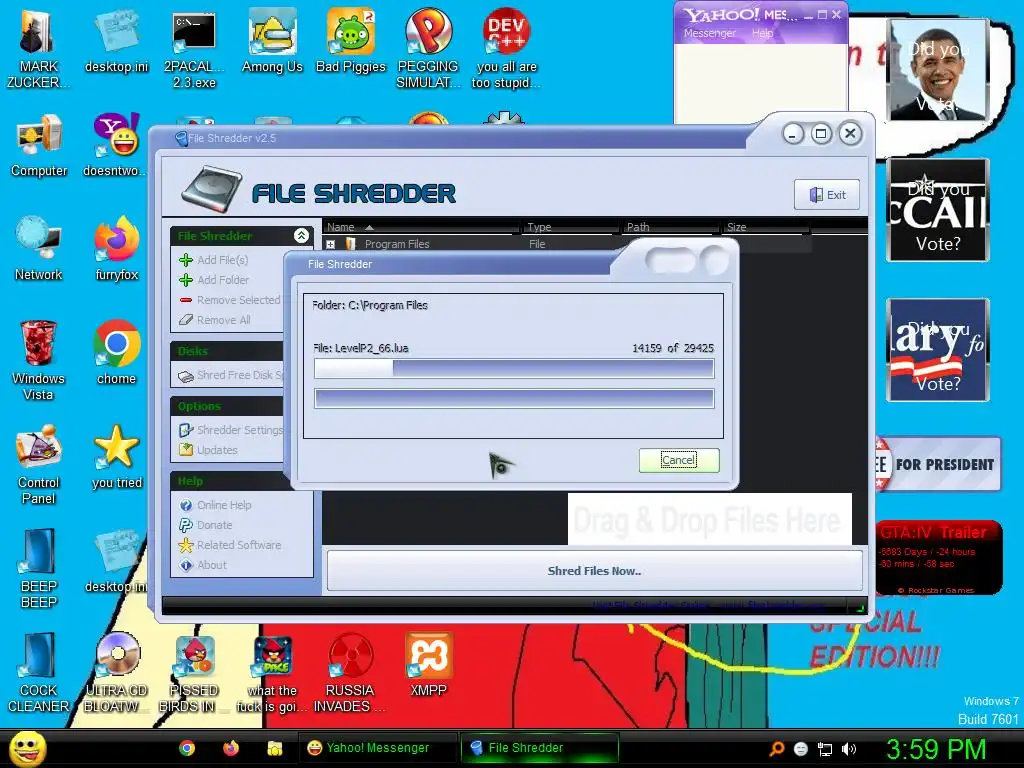Viewport: 1024px width, 768px height.
Task: Open the ULTRA CD BLOATW... disc icon
Action: [116, 672]
